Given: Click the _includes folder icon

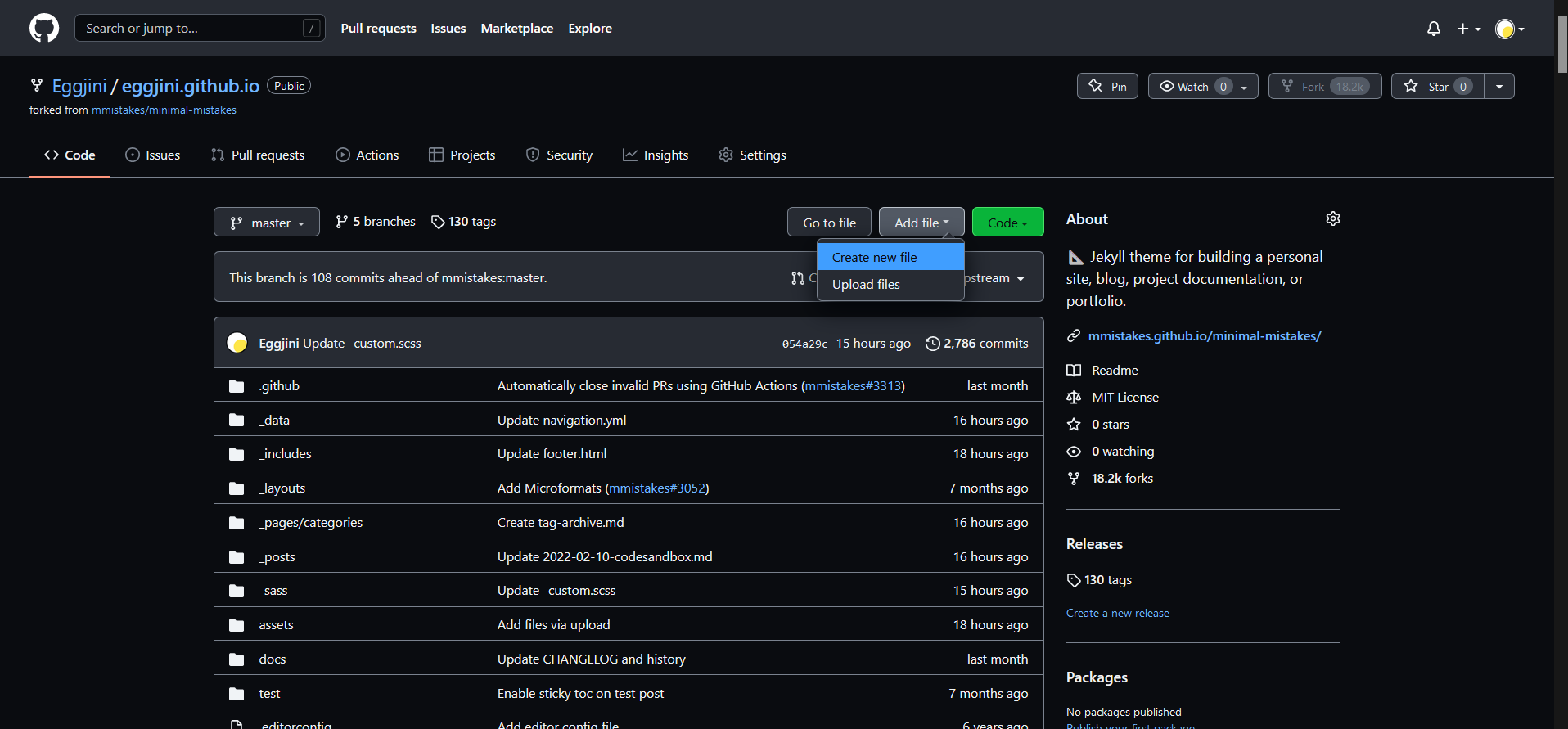Looking at the screenshot, I should pos(237,454).
